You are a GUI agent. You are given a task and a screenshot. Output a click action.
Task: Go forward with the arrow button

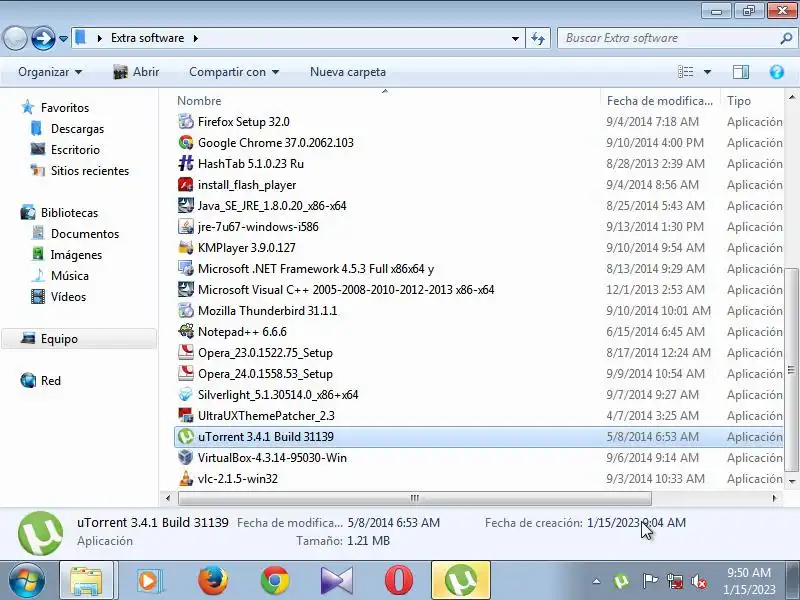[43, 38]
